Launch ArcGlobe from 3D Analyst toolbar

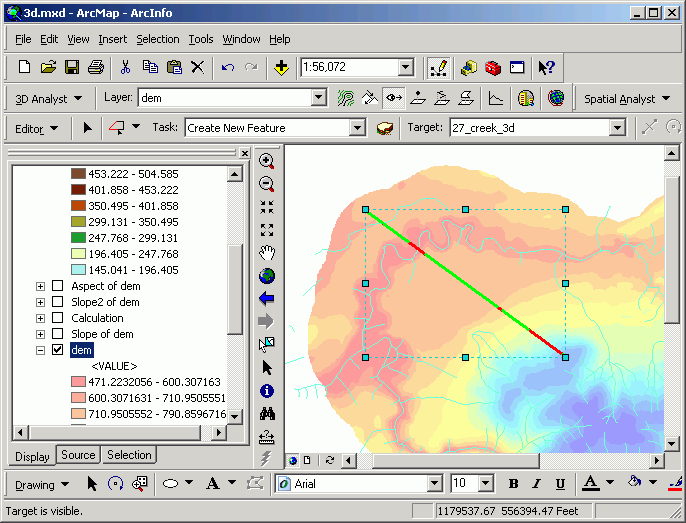(x=556, y=98)
